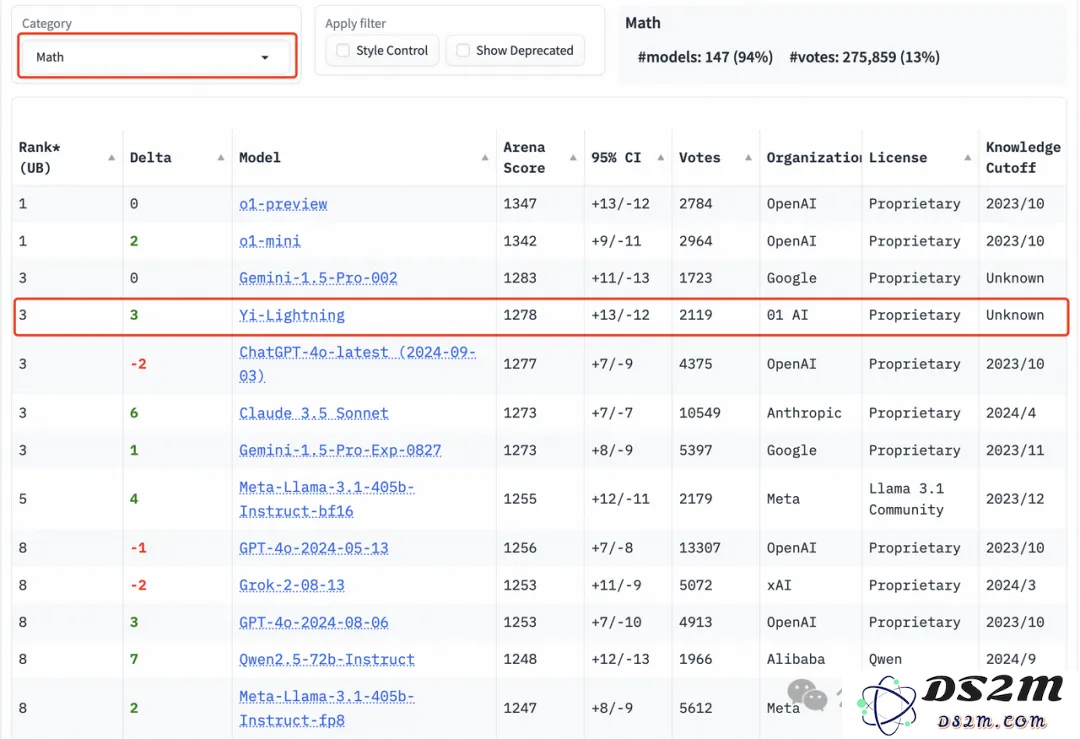This screenshot has width=1080, height=739.
Task: Open the Category dropdown showing Math
Action: click(x=157, y=57)
